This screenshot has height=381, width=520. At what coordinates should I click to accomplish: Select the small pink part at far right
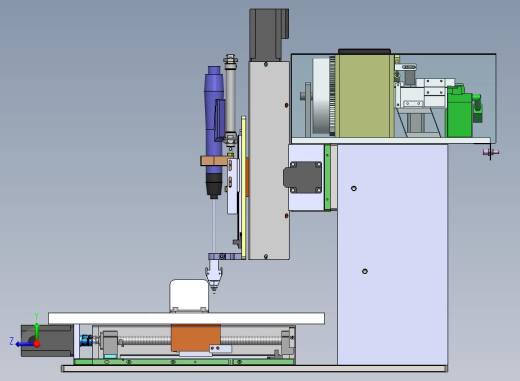click(x=491, y=152)
